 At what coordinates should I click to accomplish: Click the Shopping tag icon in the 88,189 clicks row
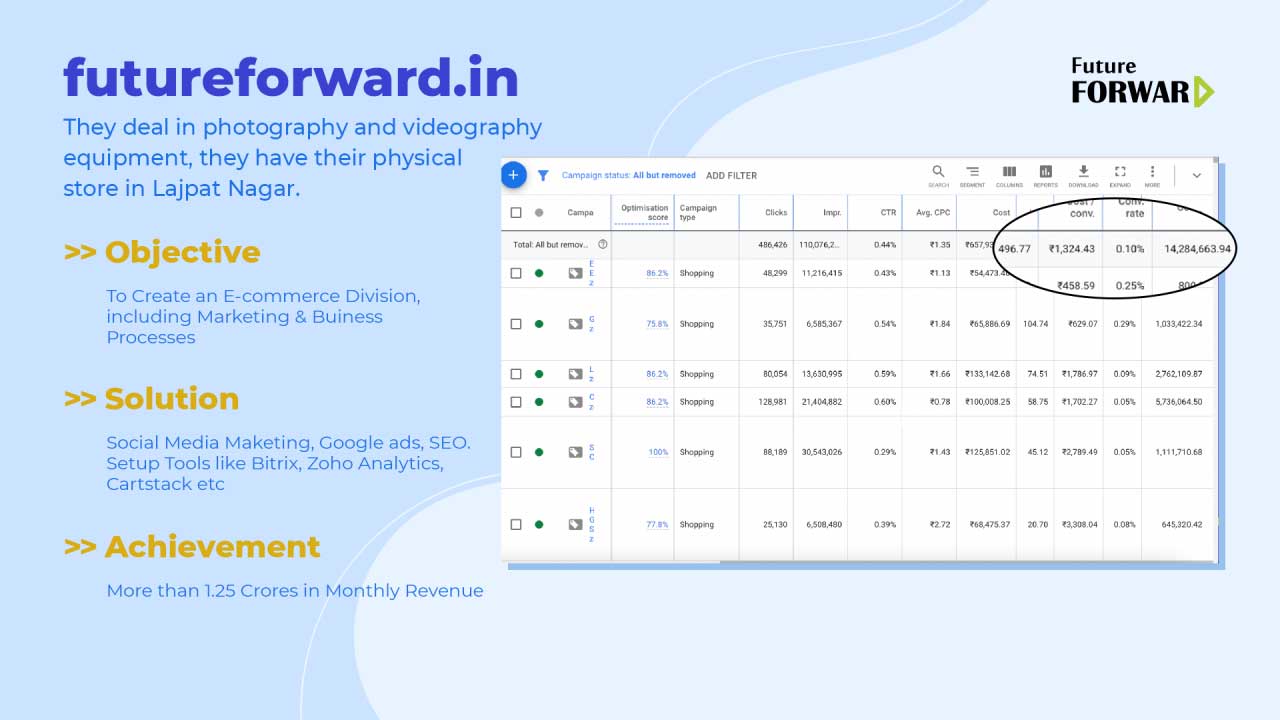pyautogui.click(x=575, y=452)
